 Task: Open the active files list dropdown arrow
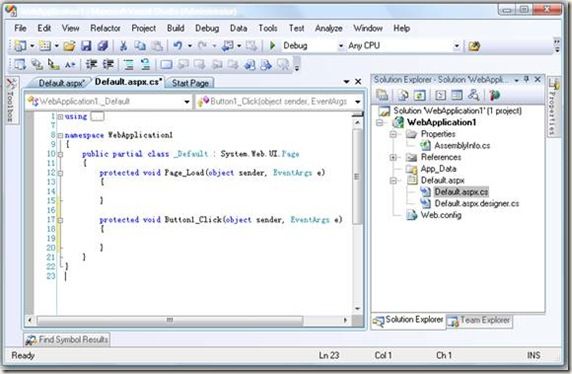pos(347,82)
